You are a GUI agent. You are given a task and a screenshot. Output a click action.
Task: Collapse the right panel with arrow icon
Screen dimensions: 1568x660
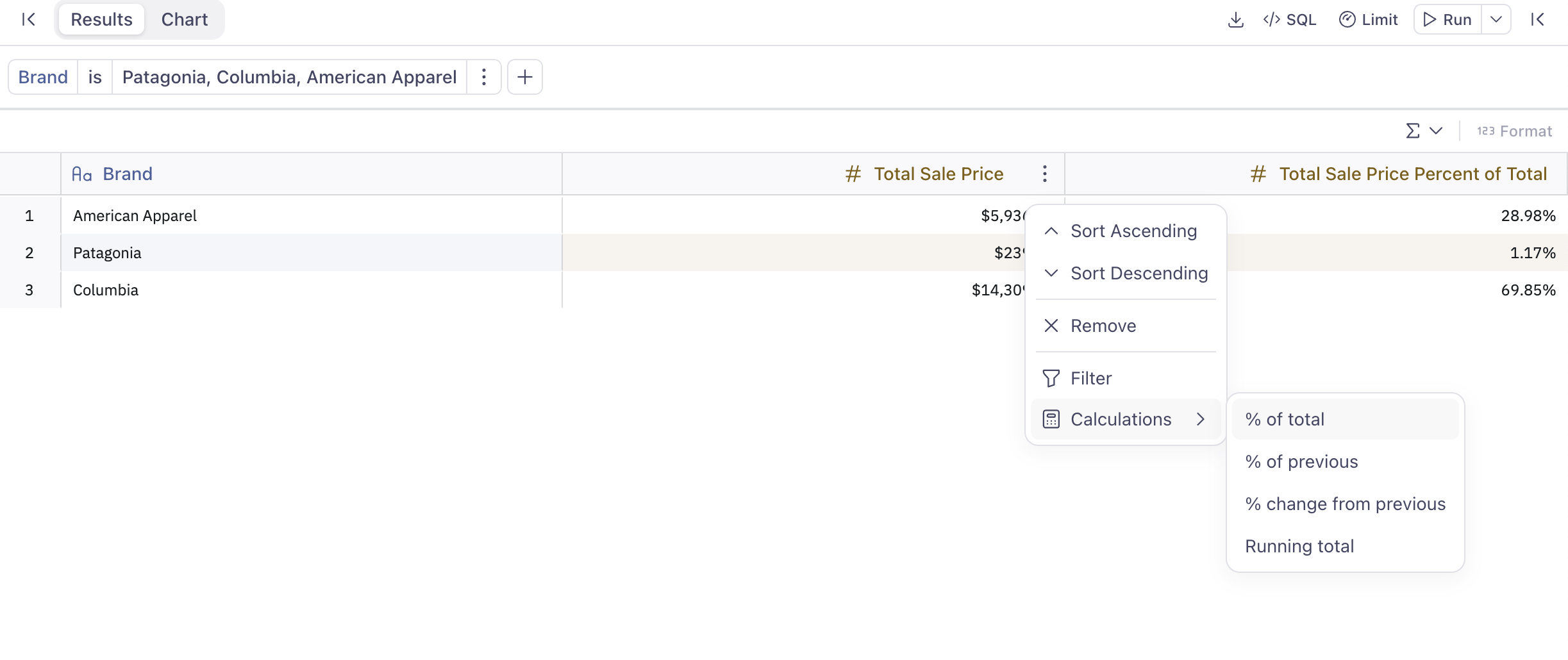[1537, 20]
